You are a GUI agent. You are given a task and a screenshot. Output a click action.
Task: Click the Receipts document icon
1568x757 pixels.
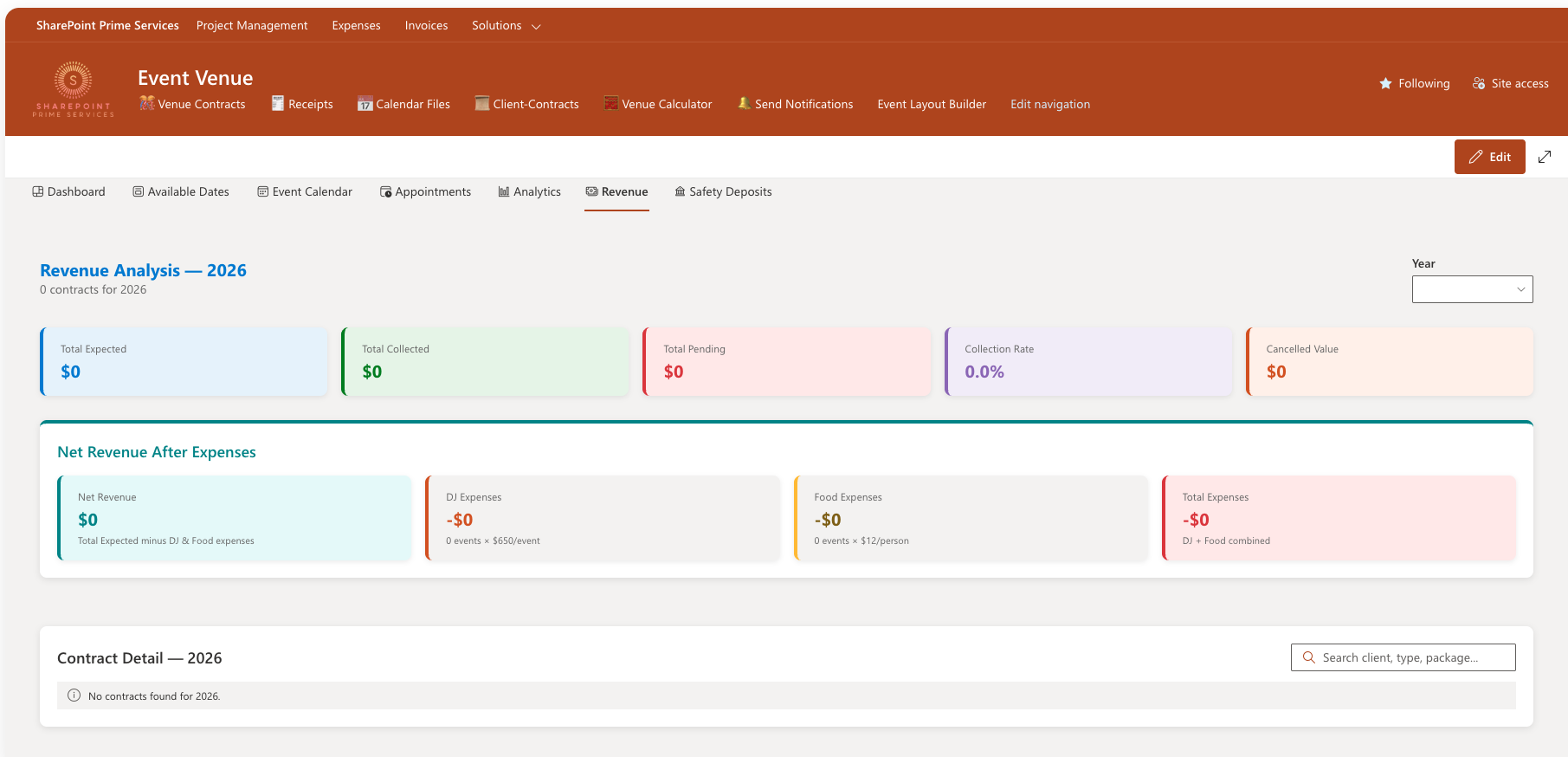tap(278, 103)
